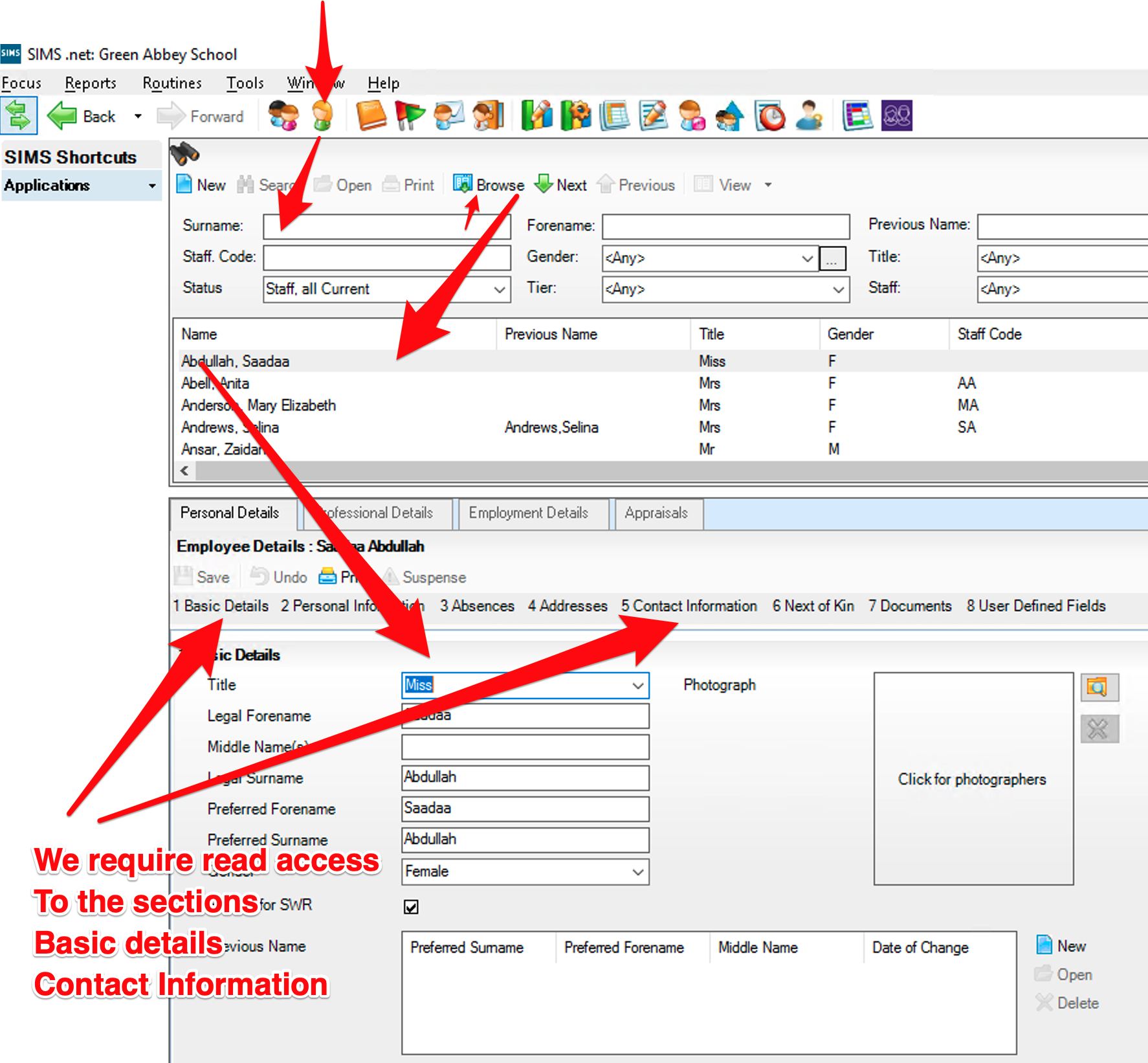The image size is (1148, 1063).
Task: Create a new staff record with New
Action: (x=201, y=185)
